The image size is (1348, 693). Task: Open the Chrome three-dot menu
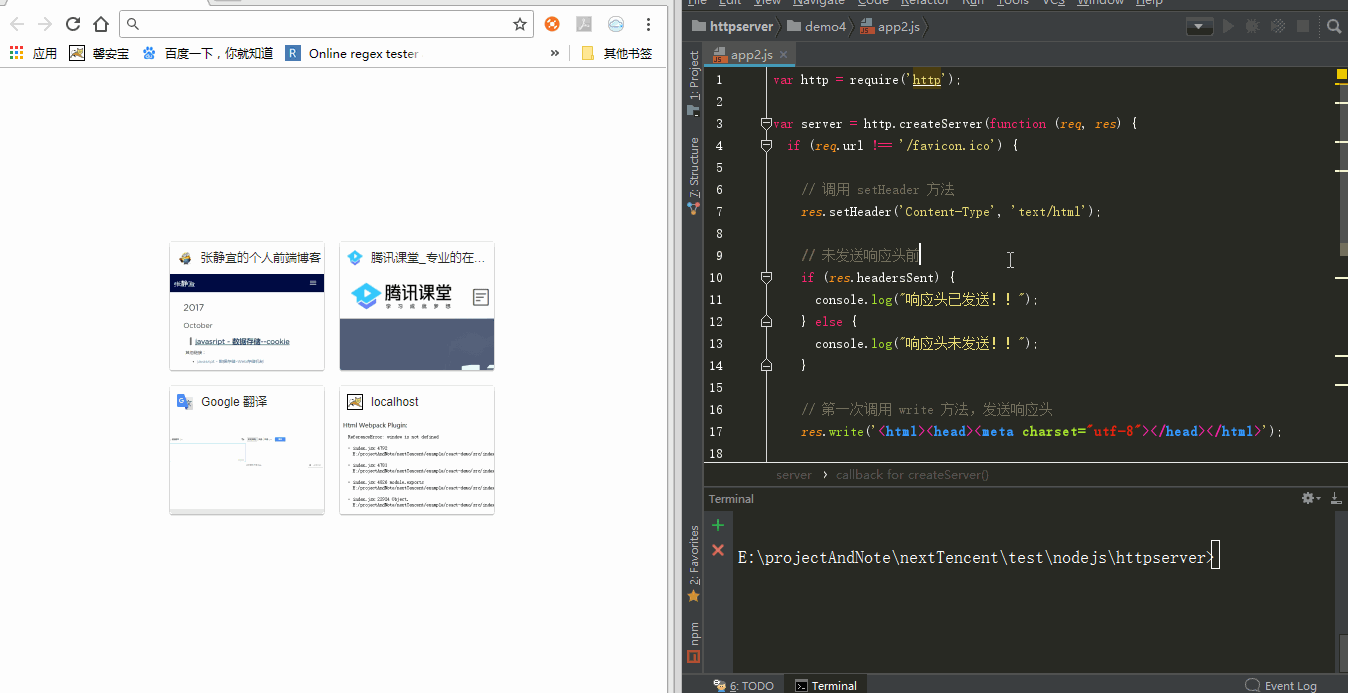(649, 24)
